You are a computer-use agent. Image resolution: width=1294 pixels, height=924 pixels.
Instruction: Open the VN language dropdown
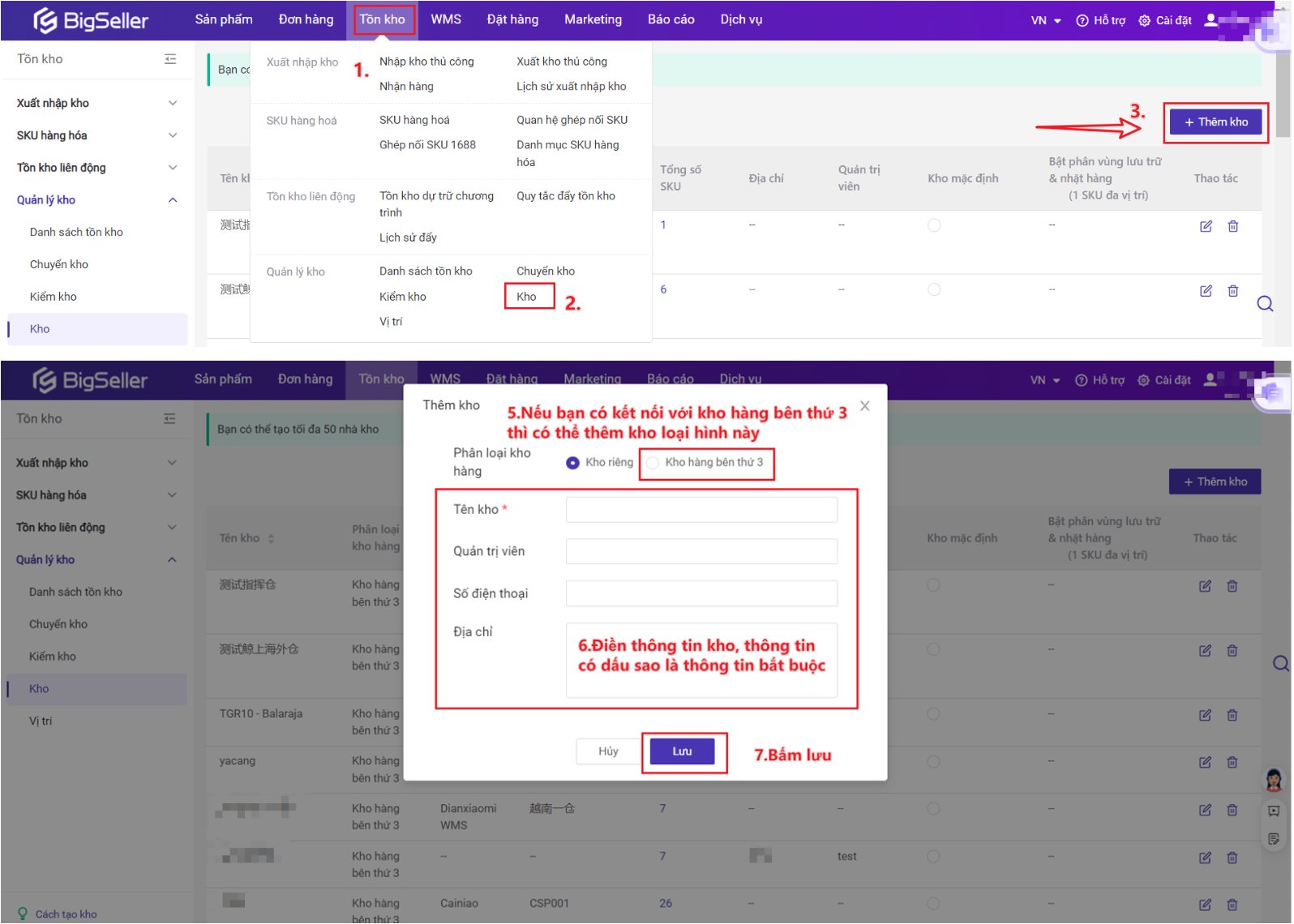coord(1045,20)
